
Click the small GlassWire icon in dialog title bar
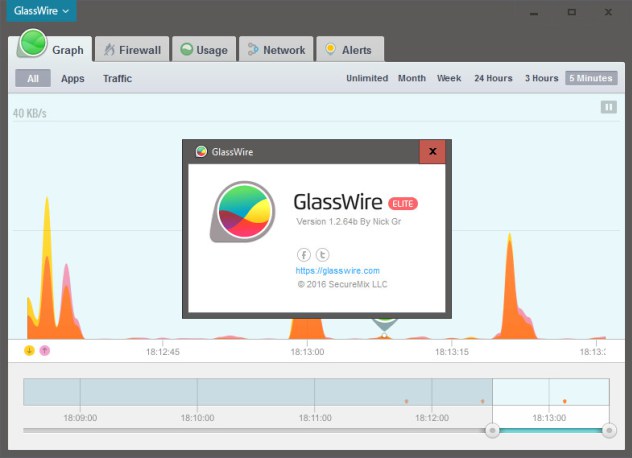[x=201, y=152]
